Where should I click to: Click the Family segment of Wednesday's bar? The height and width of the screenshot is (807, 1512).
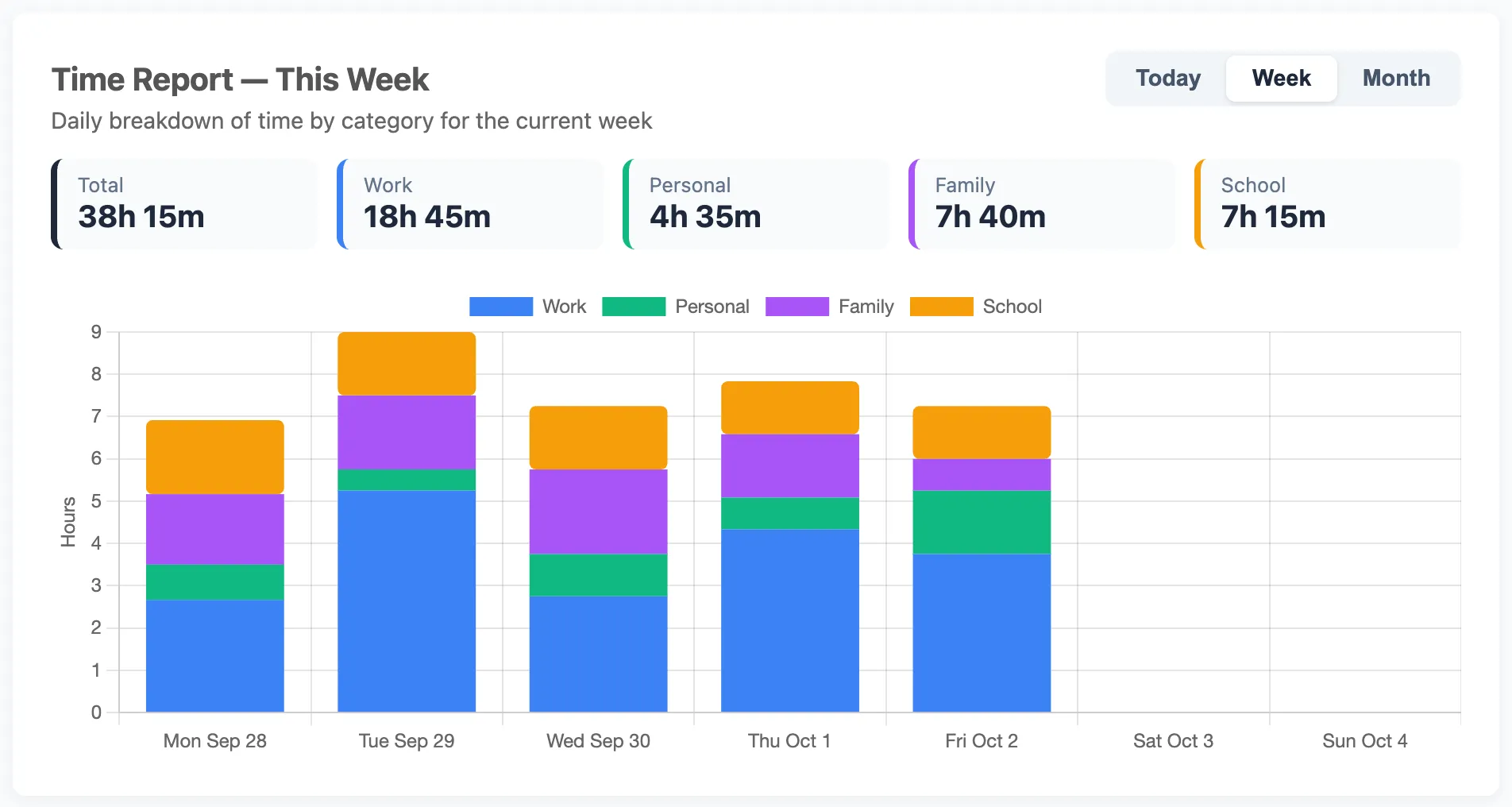pos(599,512)
